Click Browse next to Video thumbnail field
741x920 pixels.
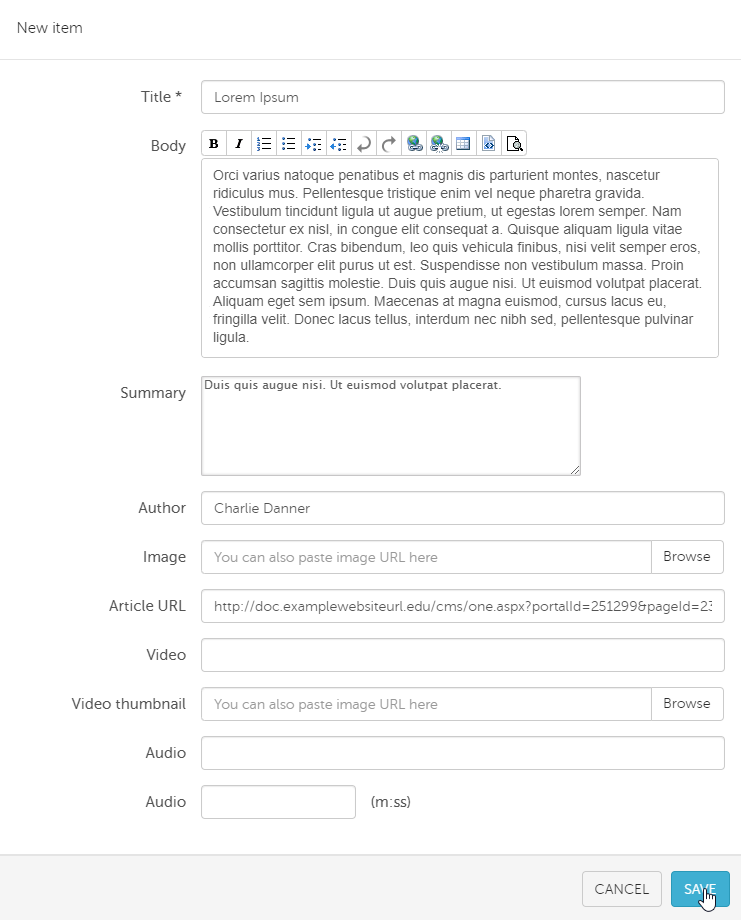(687, 703)
